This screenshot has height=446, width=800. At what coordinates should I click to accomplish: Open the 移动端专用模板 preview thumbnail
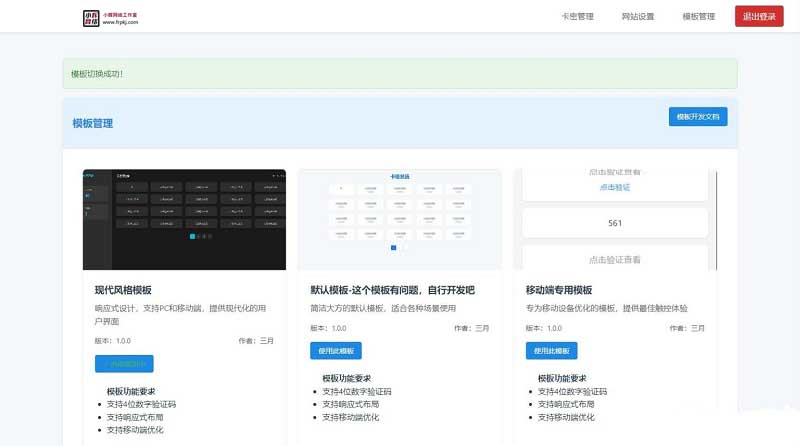(615, 219)
